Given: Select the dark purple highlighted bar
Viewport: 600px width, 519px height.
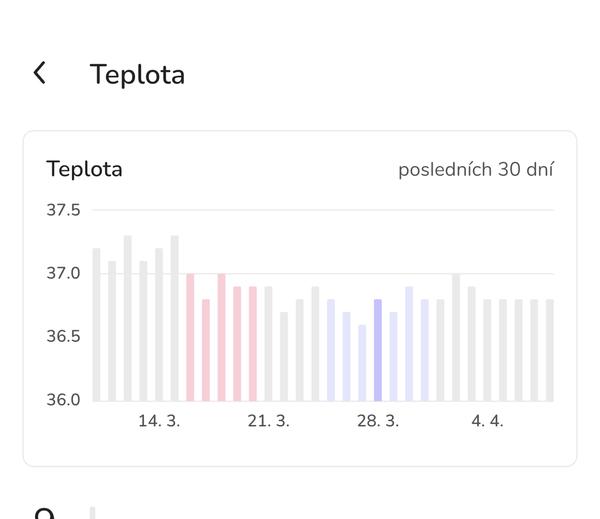Looking at the screenshot, I should (378, 350).
